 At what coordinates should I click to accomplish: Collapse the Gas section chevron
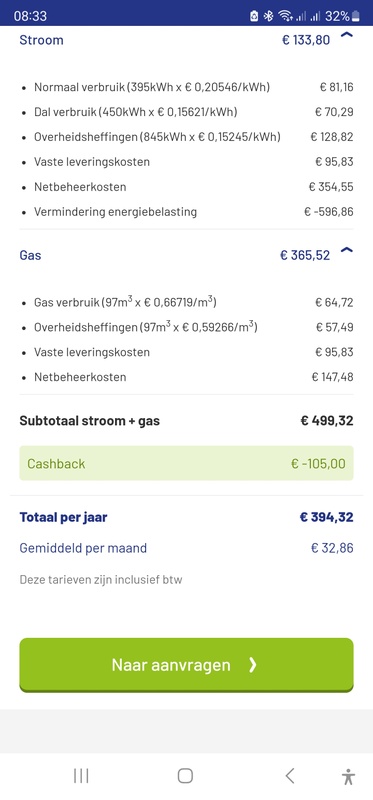point(346,250)
